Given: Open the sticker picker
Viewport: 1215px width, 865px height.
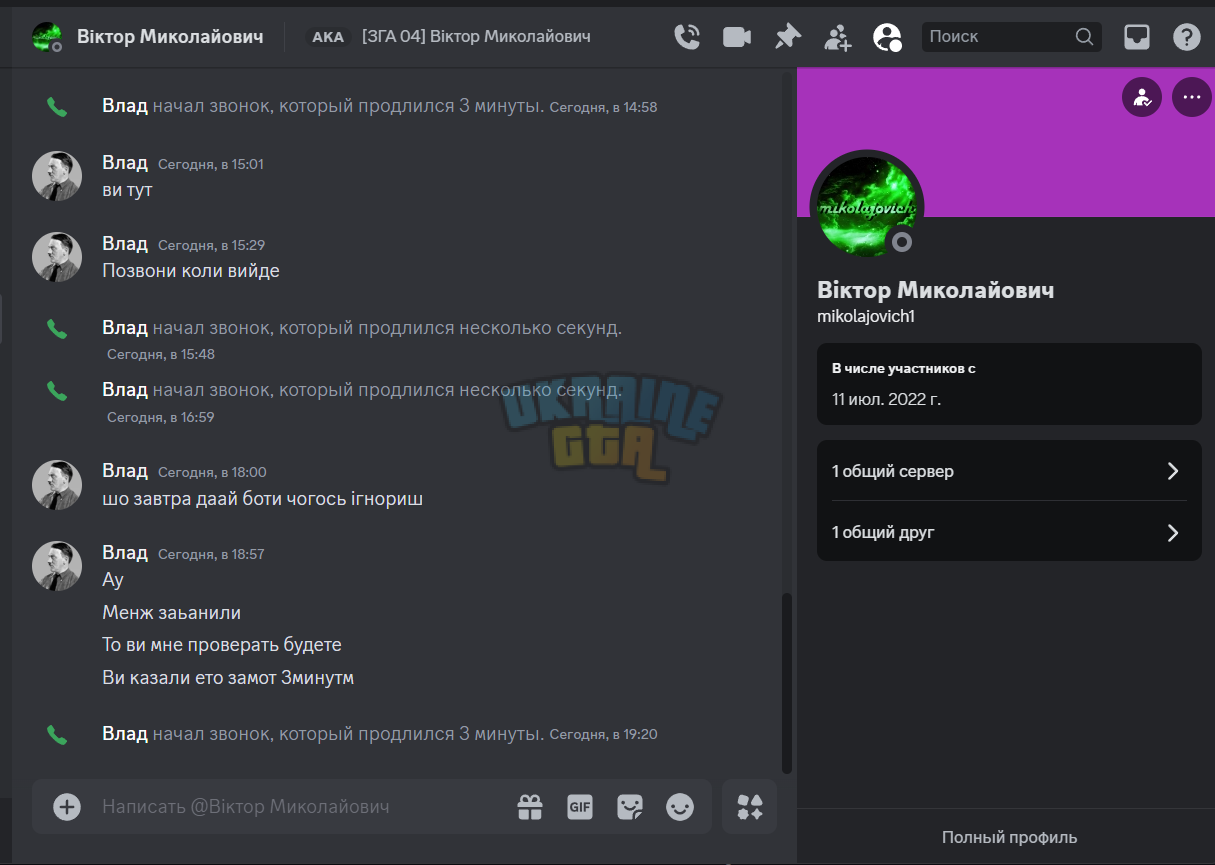Looking at the screenshot, I should 630,806.
